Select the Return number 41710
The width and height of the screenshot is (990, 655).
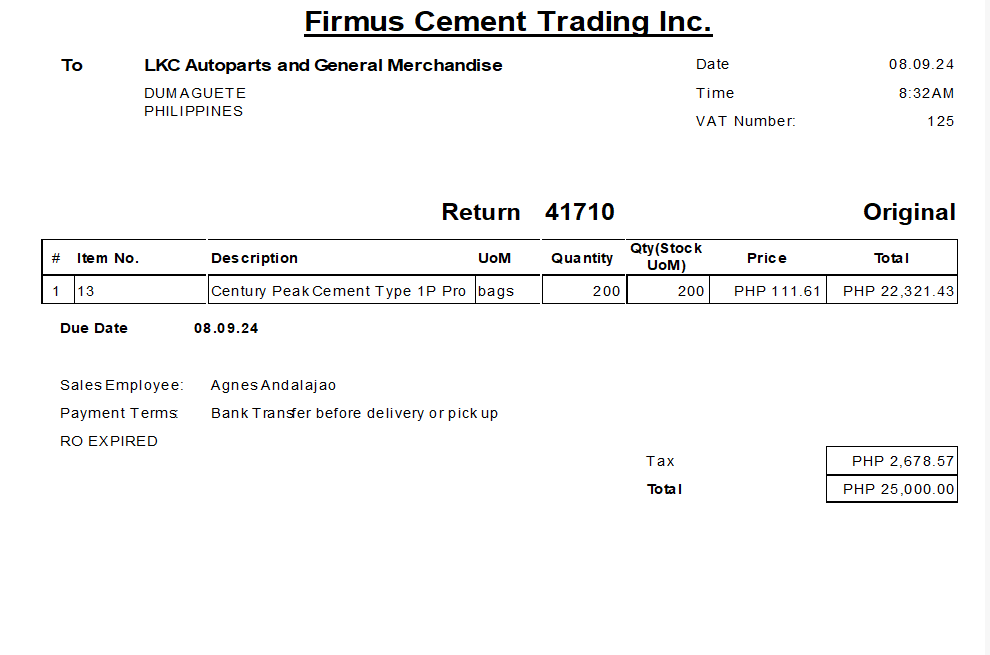click(x=580, y=212)
